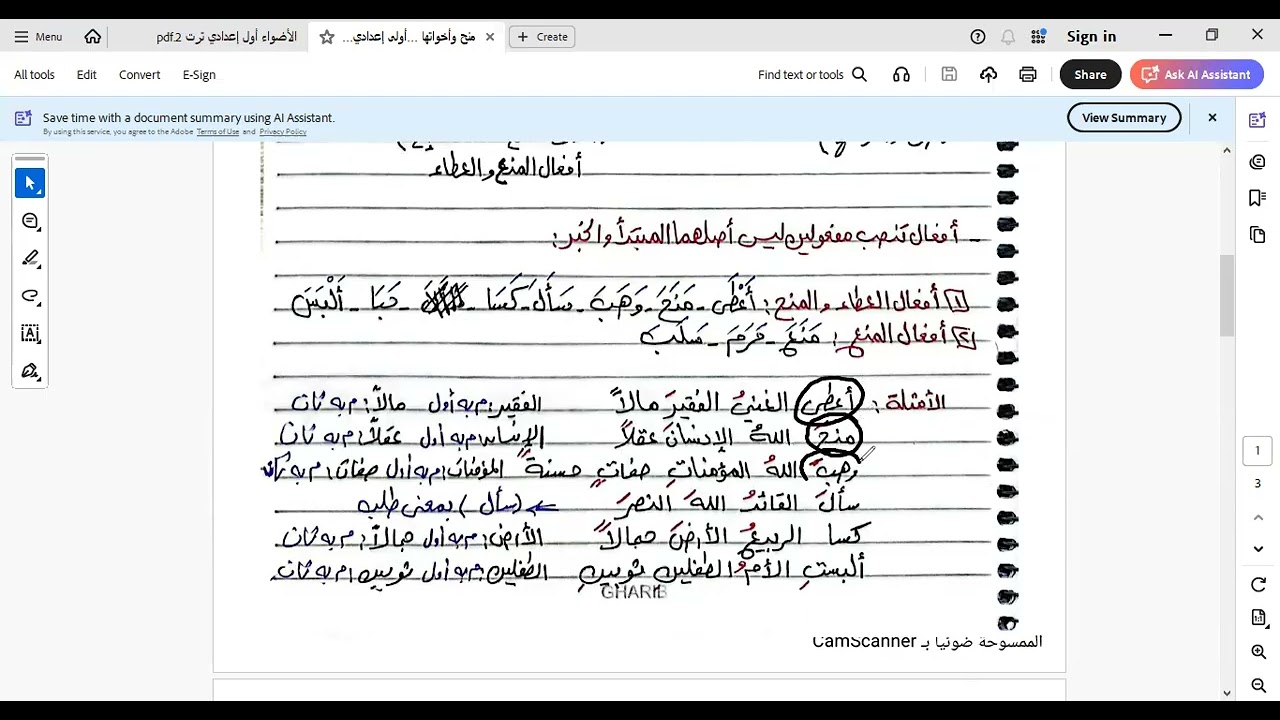Click Find text or tools search

[x=812, y=75]
